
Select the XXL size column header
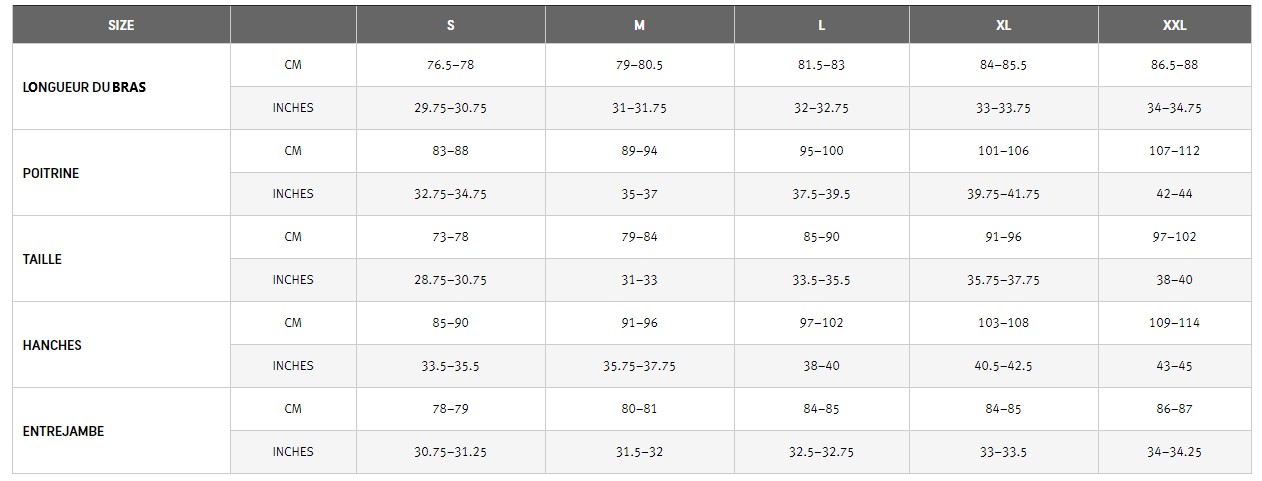[1174, 26]
